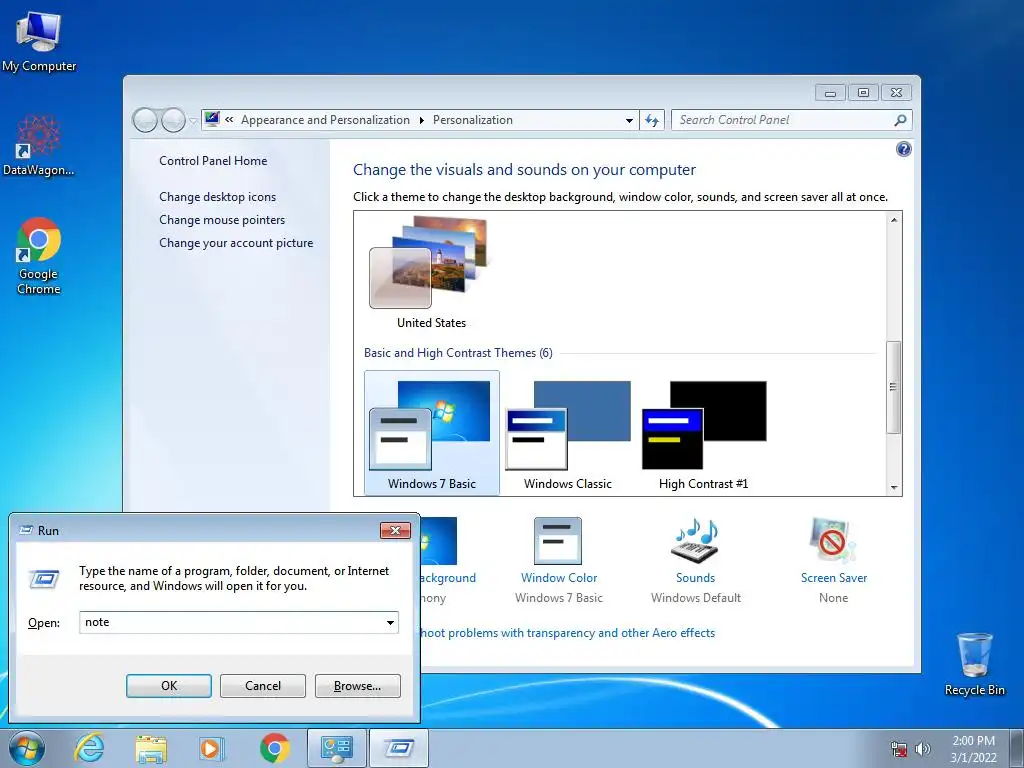Select the High Contrast #1 theme
Viewport: 1024px width, 768px height.
(x=703, y=433)
